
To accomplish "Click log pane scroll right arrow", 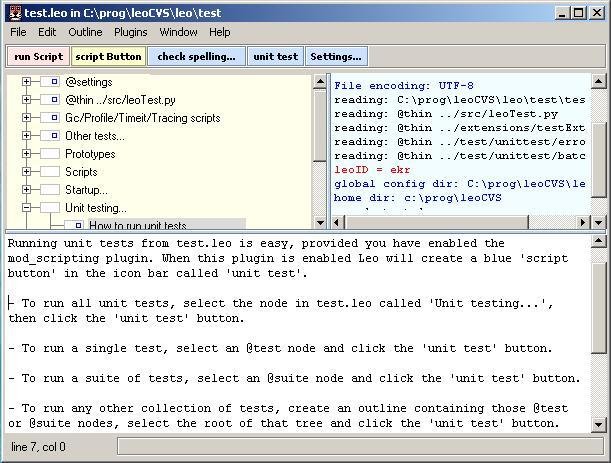I will coord(583,223).
